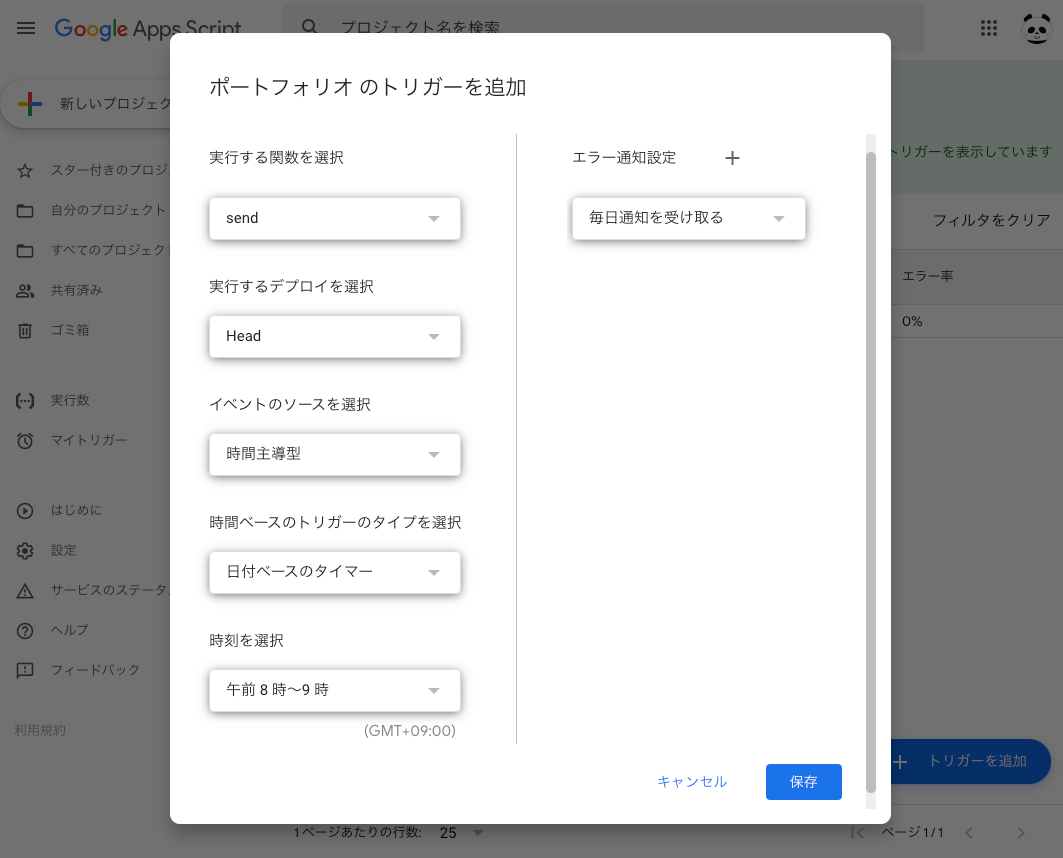The width and height of the screenshot is (1063, 858).
Task: Open the deployment dropdown showing Head
Action: click(x=334, y=336)
